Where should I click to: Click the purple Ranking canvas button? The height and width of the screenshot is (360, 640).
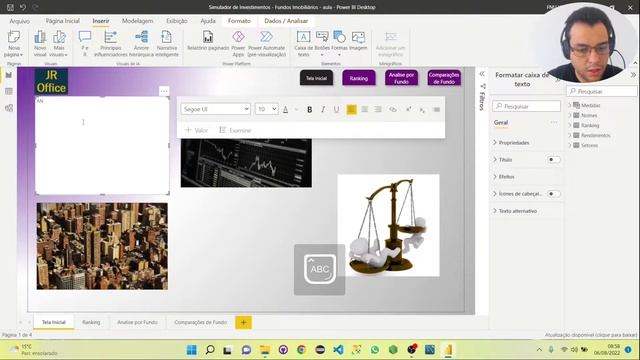point(359,78)
